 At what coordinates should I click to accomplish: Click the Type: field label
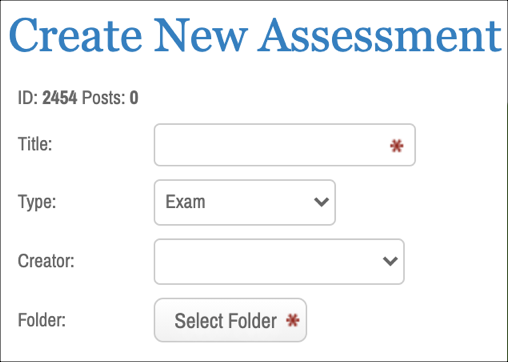(37, 202)
